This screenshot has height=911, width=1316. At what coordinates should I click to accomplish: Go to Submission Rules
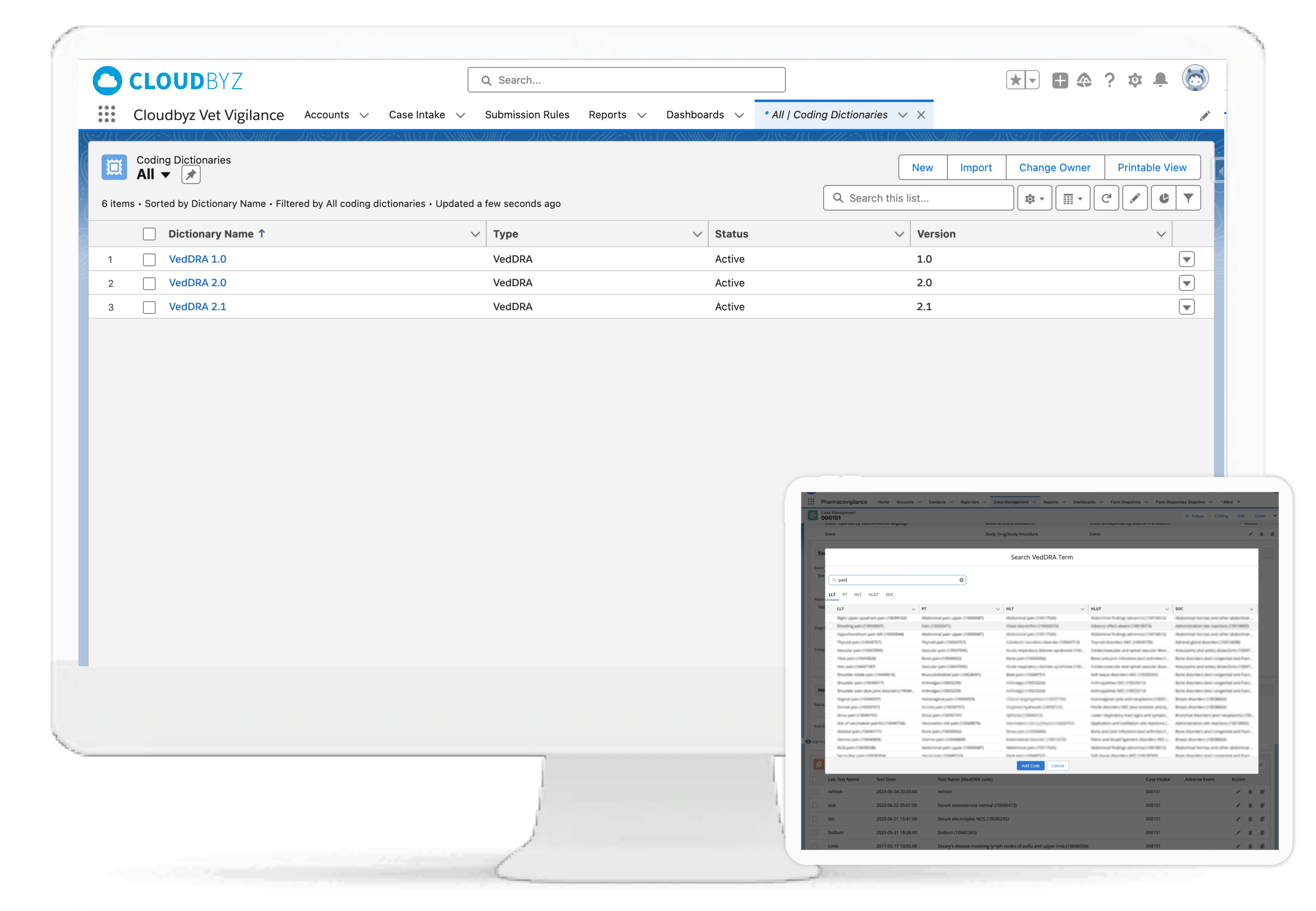[527, 115]
